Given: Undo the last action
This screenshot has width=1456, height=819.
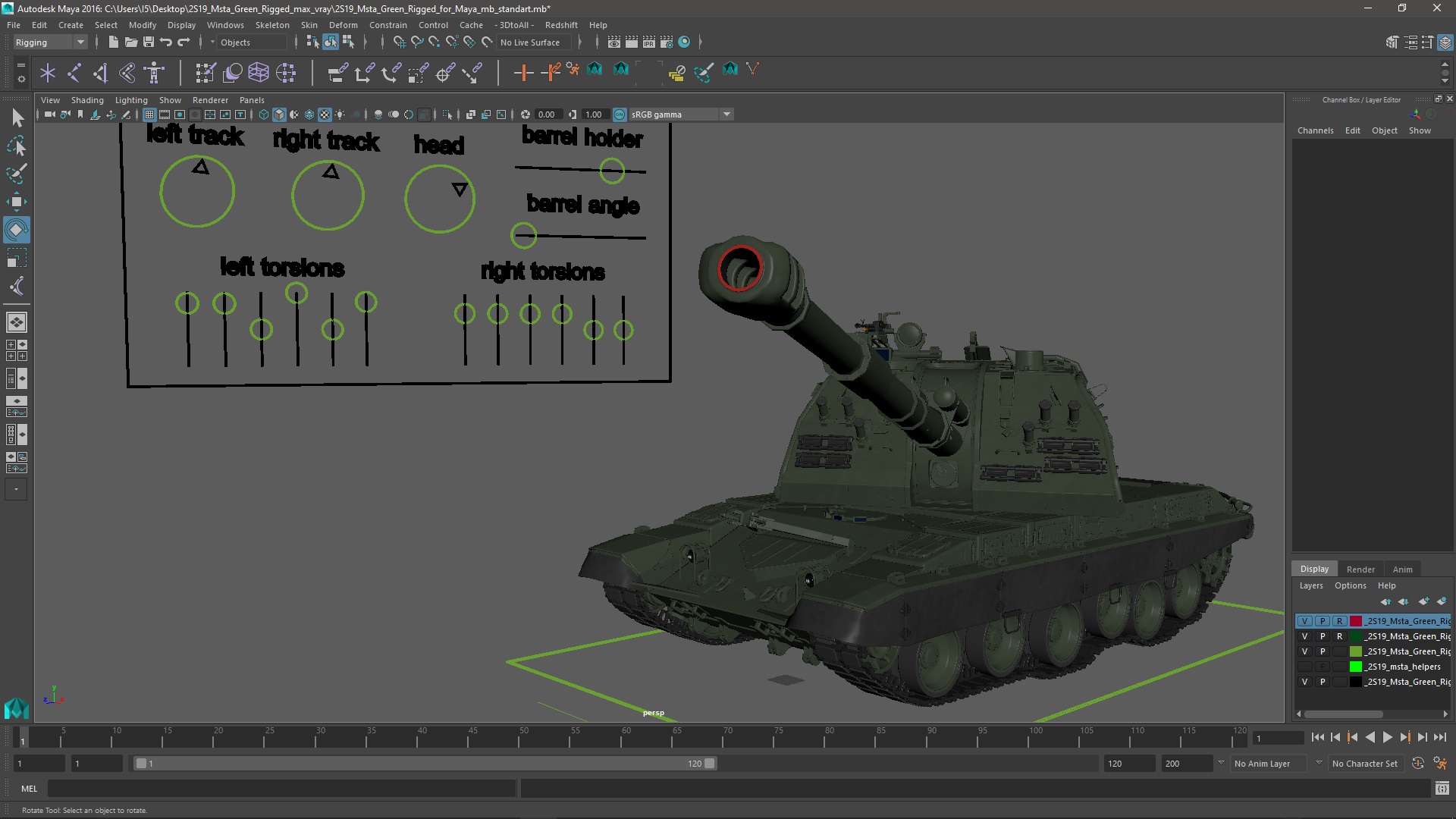Looking at the screenshot, I should (166, 42).
